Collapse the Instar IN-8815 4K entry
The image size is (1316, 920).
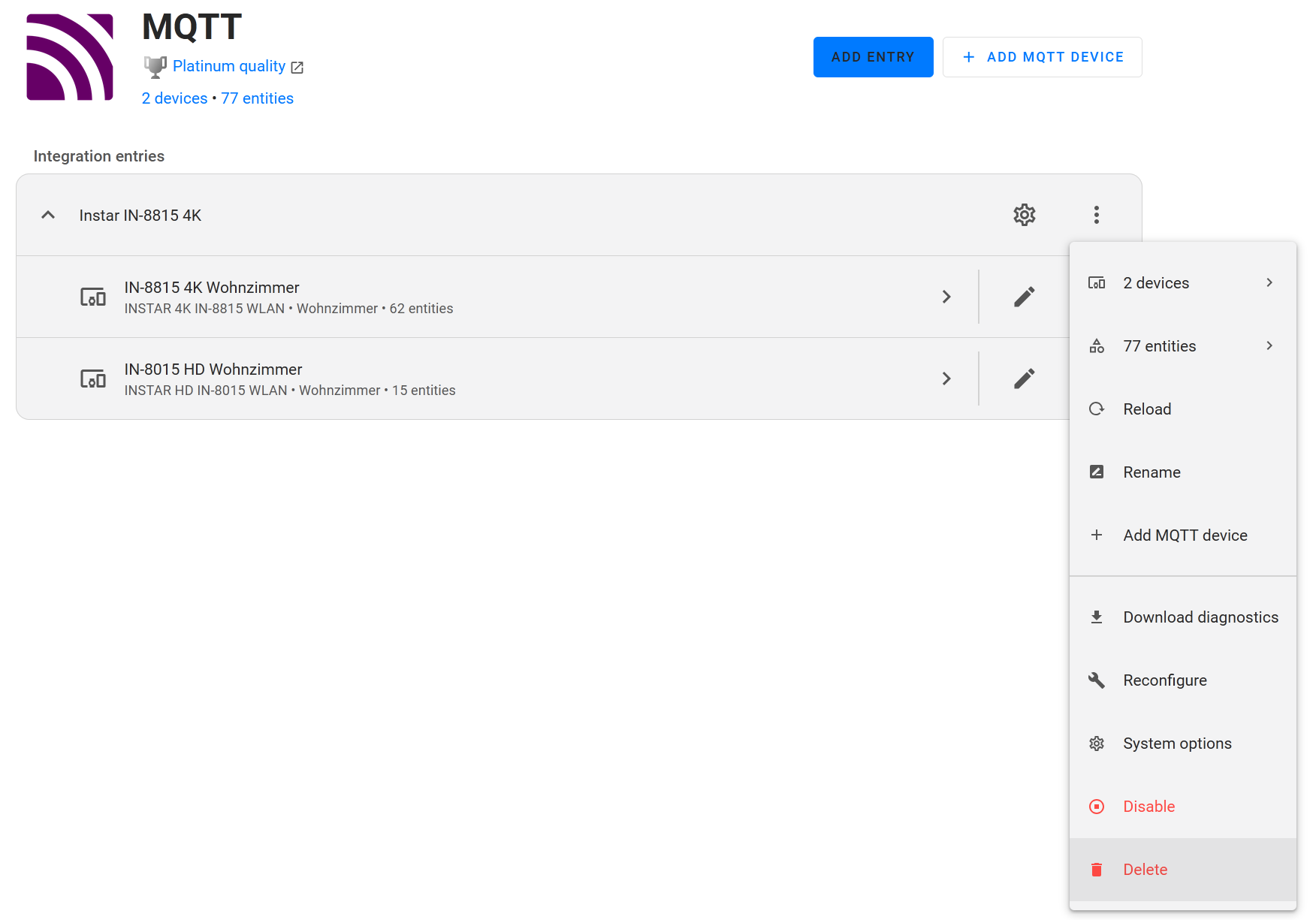[x=48, y=215]
